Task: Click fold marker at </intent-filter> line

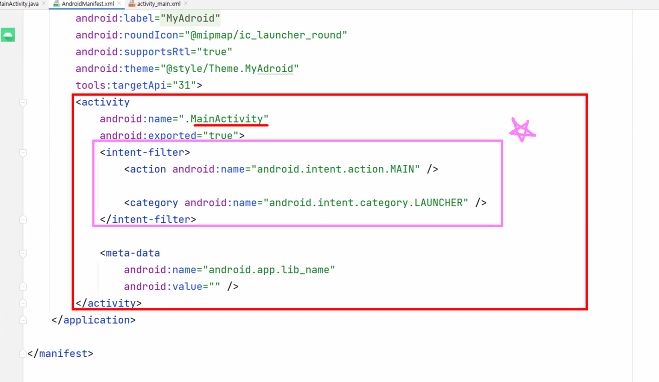Action: point(23,219)
